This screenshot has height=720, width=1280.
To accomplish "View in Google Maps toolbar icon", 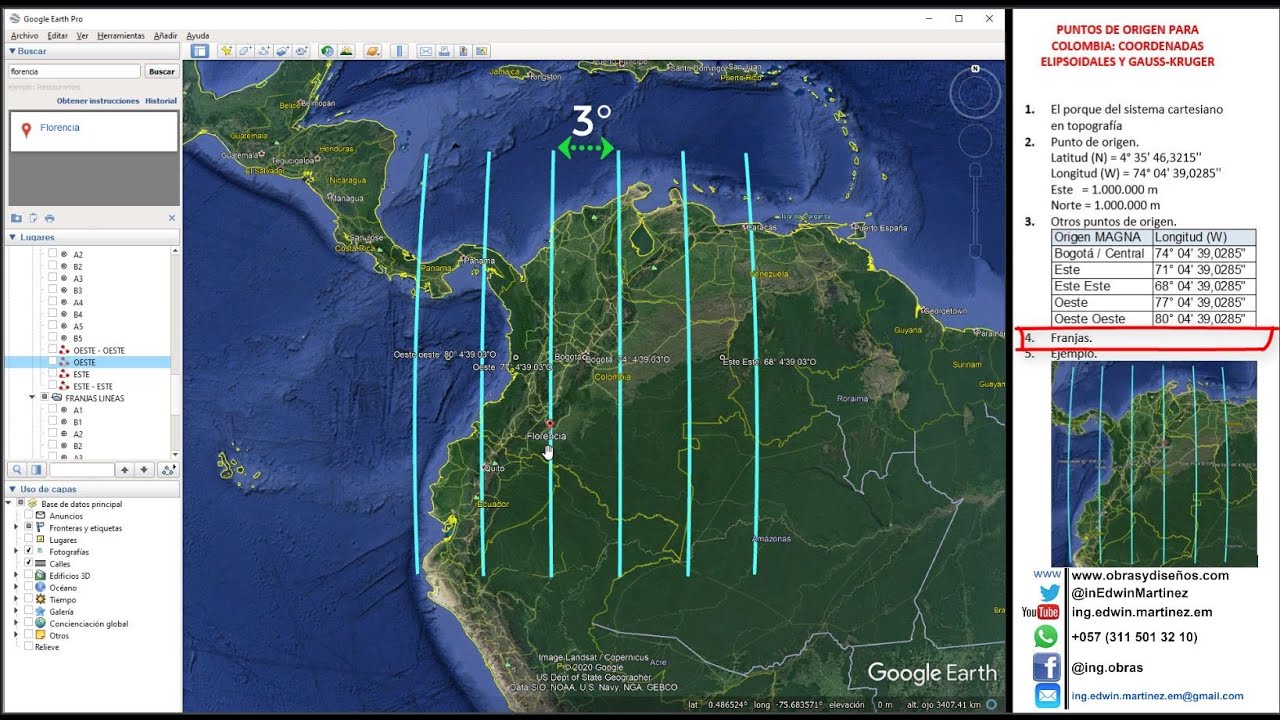I will coord(482,51).
